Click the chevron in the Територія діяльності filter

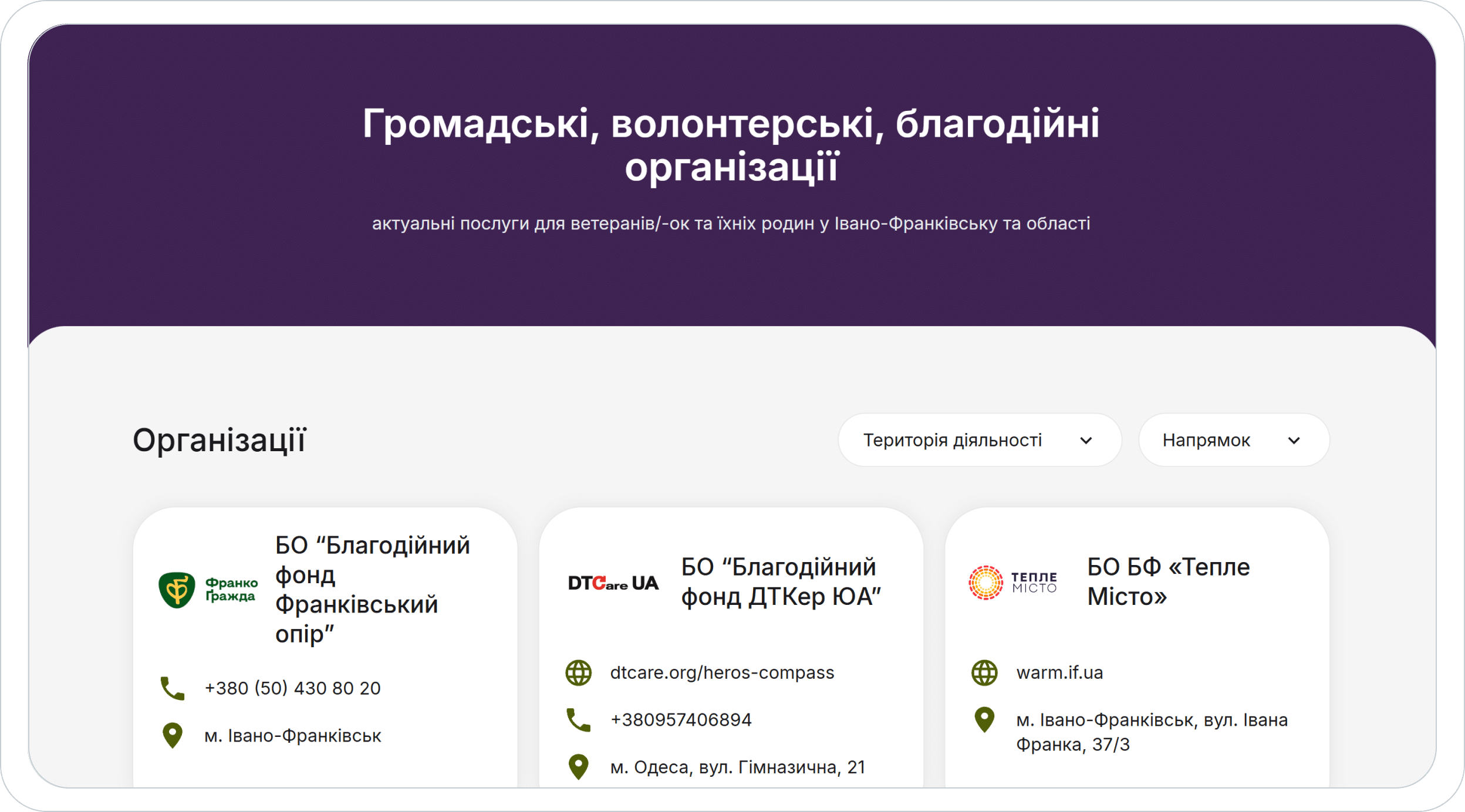(x=1086, y=441)
